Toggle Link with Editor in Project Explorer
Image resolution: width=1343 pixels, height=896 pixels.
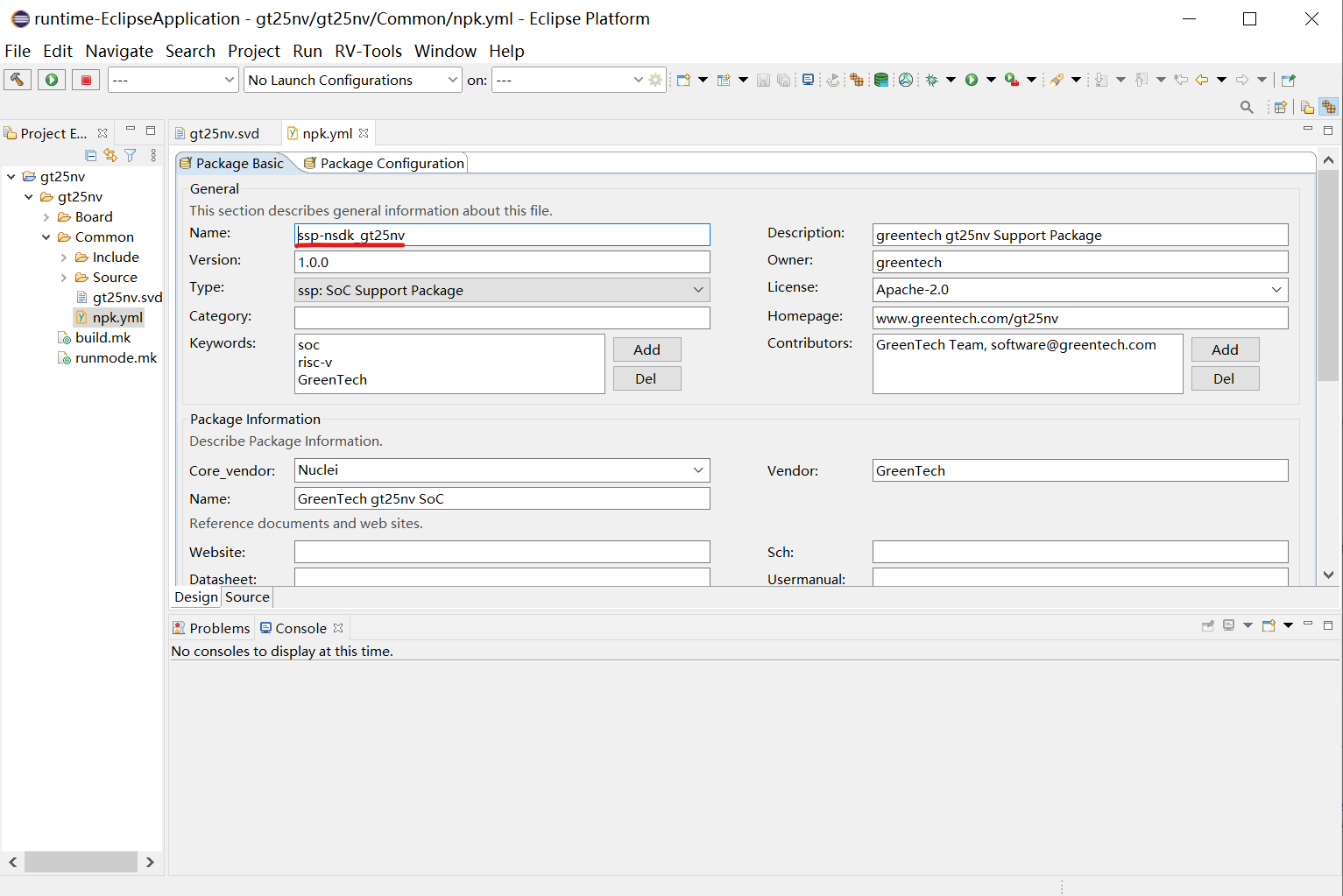[110, 155]
